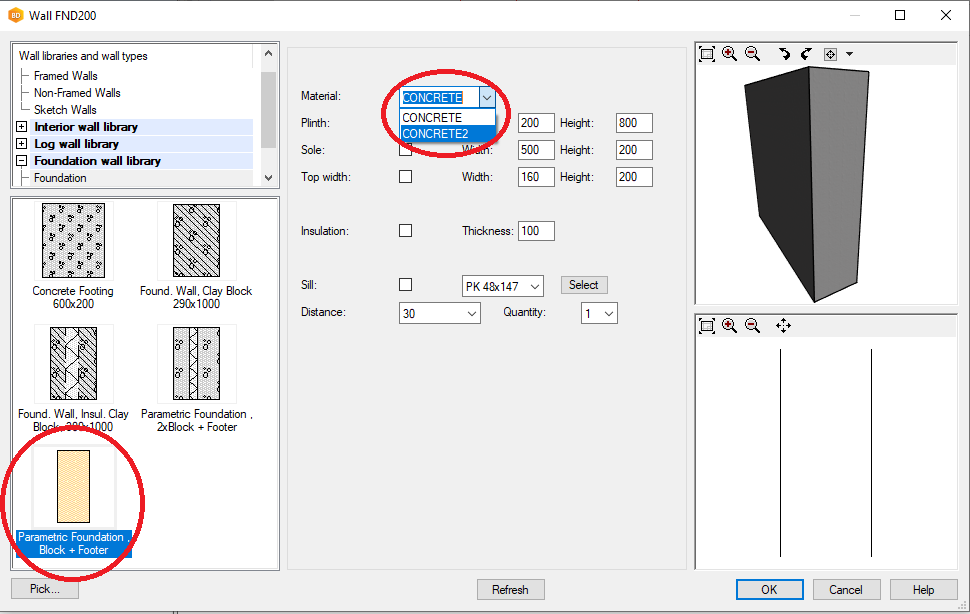Rotate 3D preview with right-curving arrow
The height and width of the screenshot is (614, 970).
784,54
